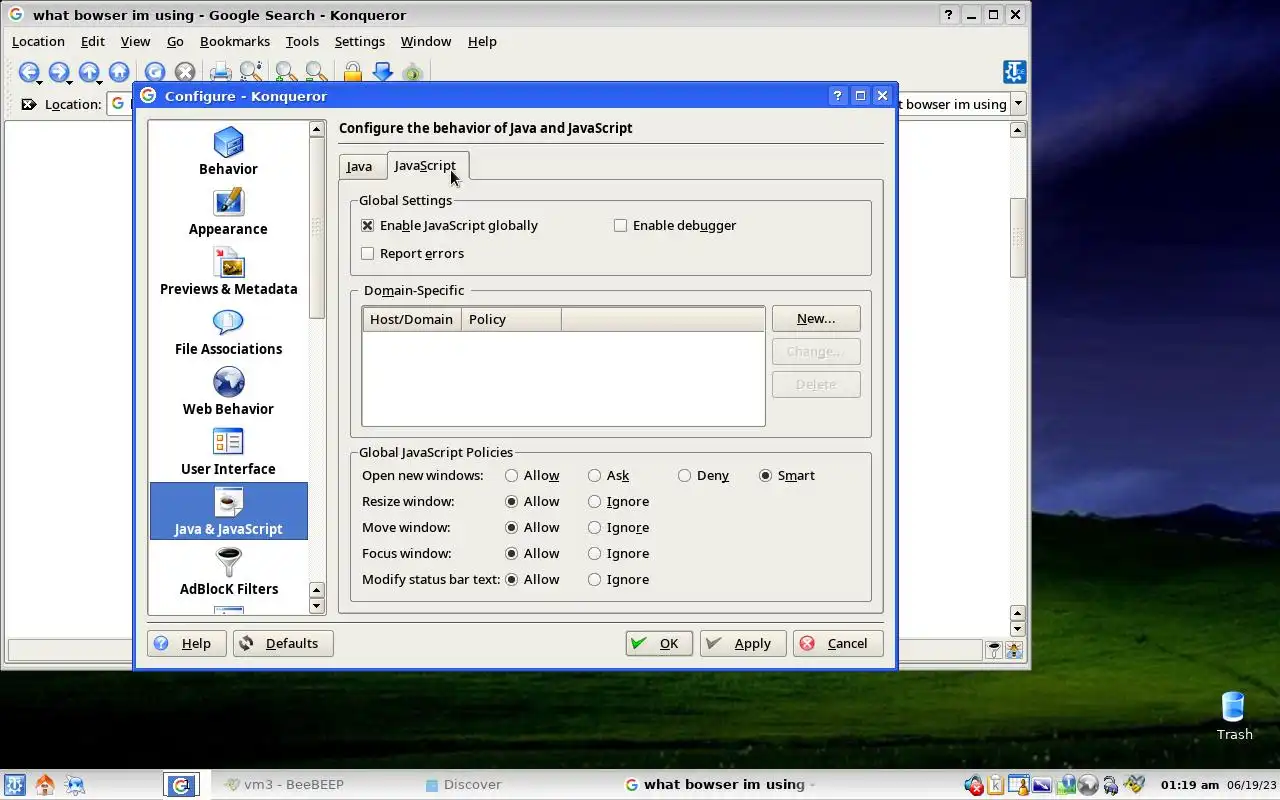Check the Report errors option
Screen dimensions: 1280x800
[367, 254]
